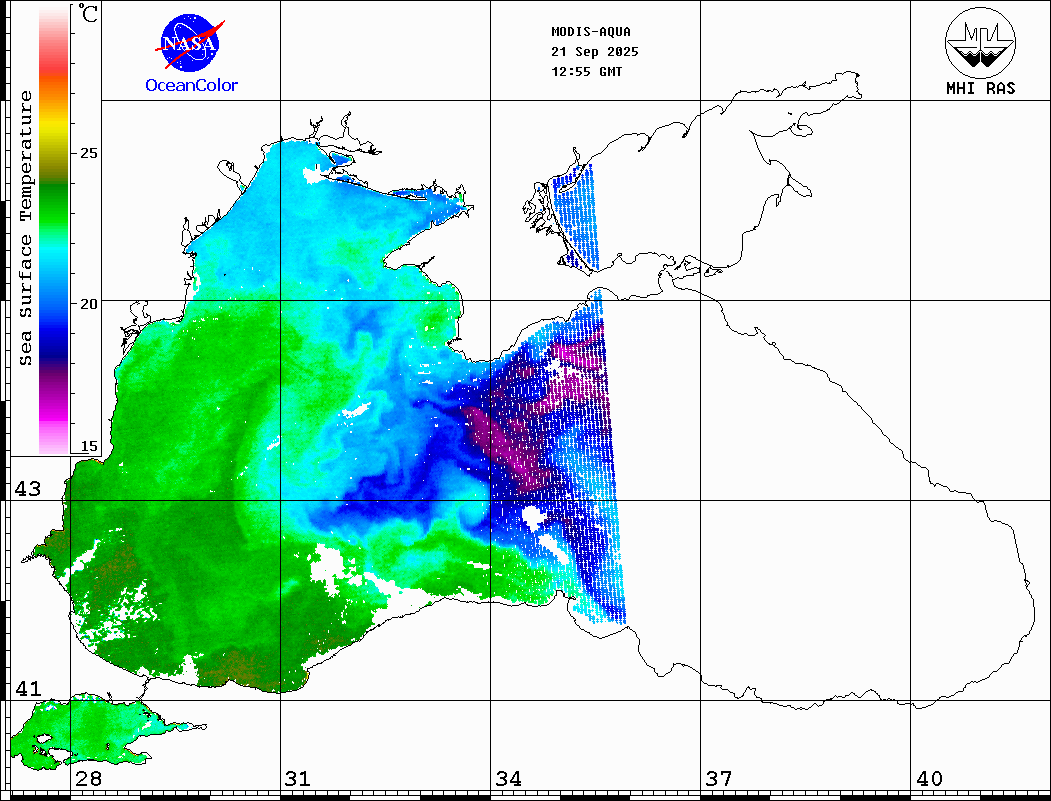
Task: Click the MHI RAS text label
Action: (x=980, y=88)
